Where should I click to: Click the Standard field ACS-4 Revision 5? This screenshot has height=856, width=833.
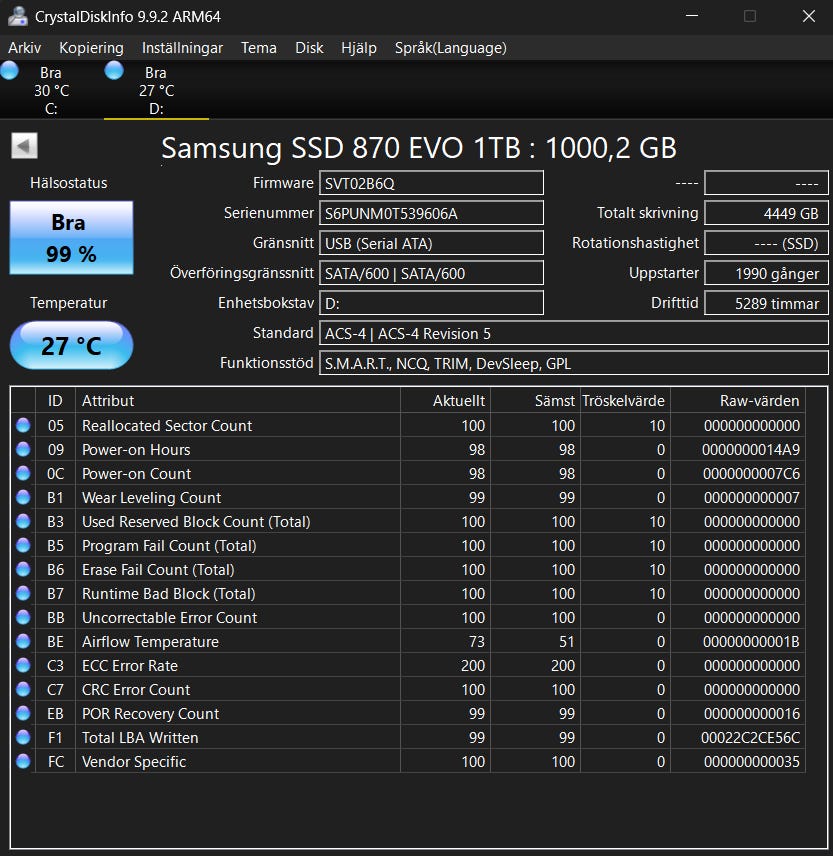[574, 333]
